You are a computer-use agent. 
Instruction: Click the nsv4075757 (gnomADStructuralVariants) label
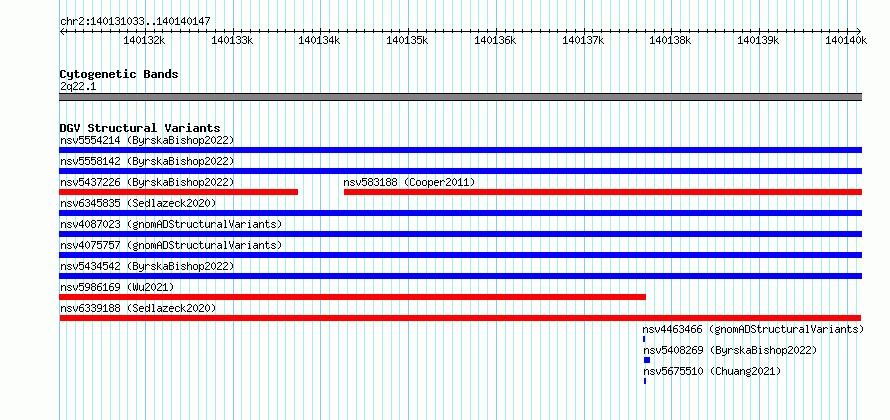171,245
